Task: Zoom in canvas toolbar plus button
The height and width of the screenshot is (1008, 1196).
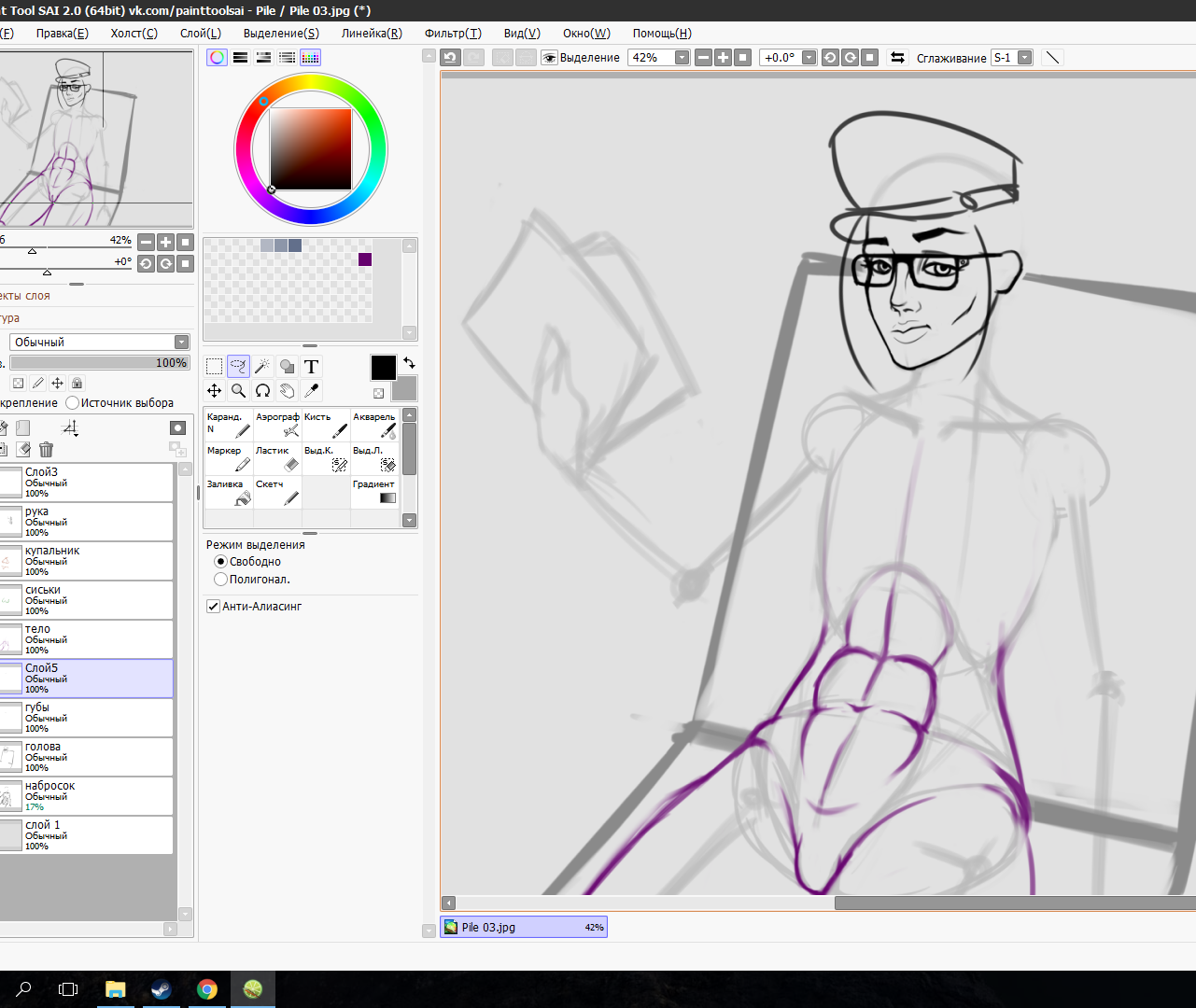Action: [723, 58]
